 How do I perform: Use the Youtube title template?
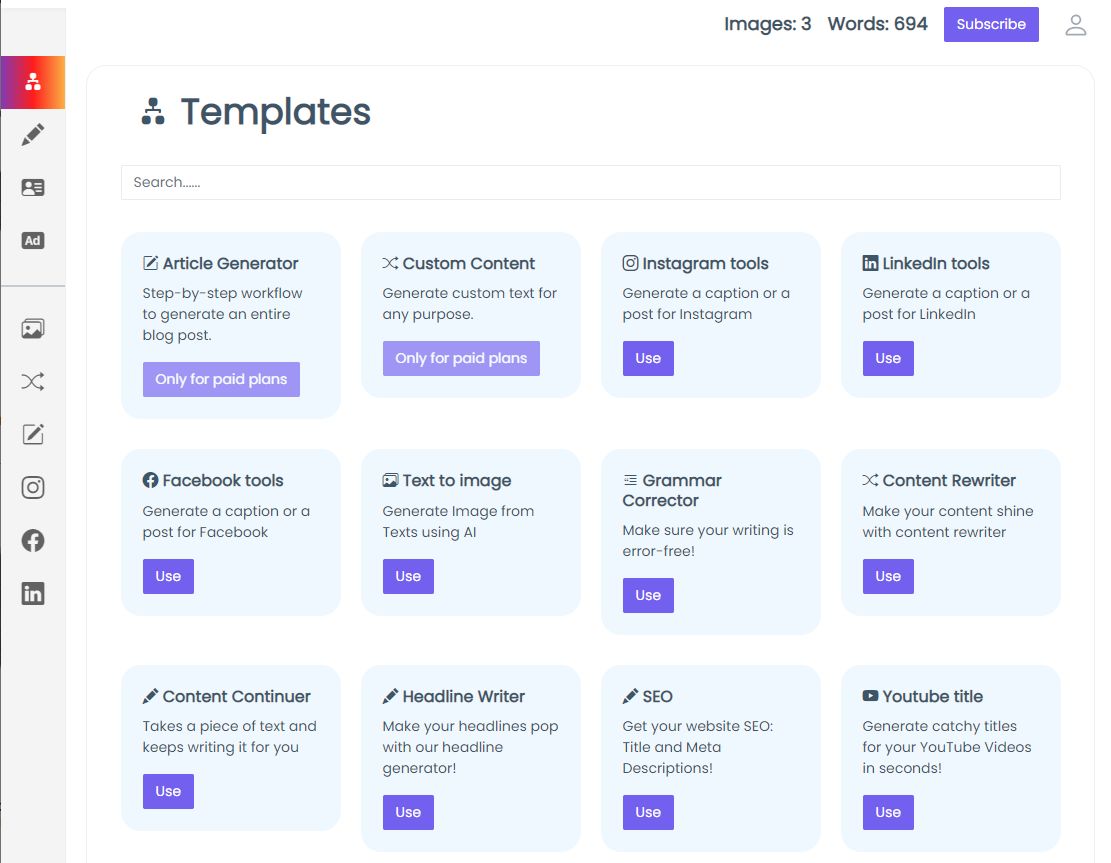[888, 813]
